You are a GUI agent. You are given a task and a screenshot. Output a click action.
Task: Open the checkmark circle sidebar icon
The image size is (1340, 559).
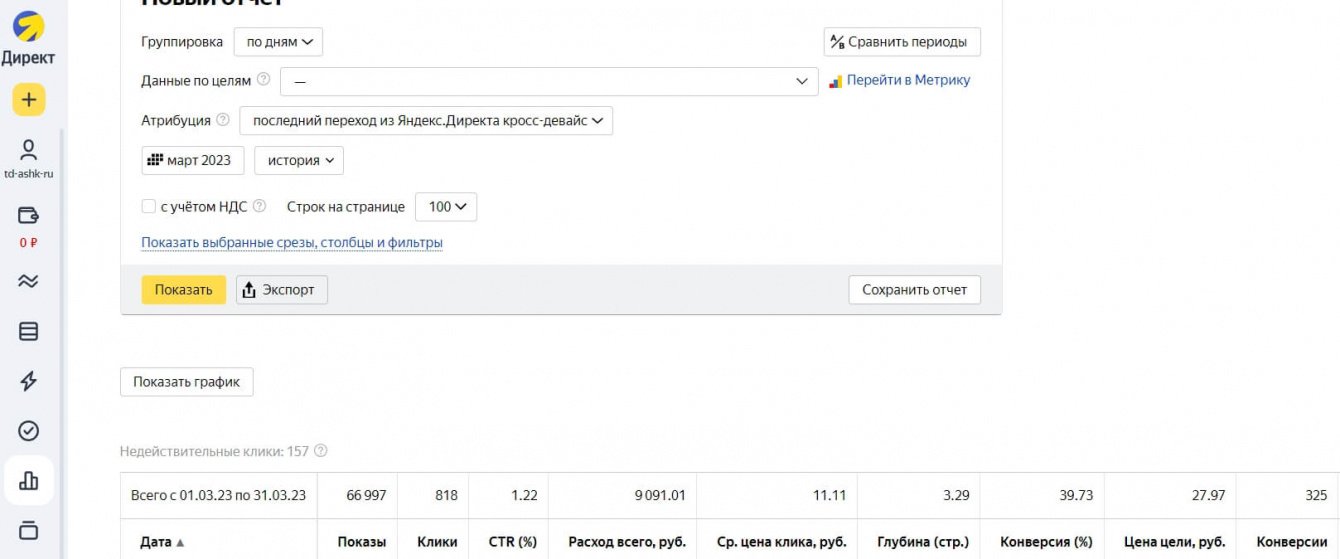29,431
